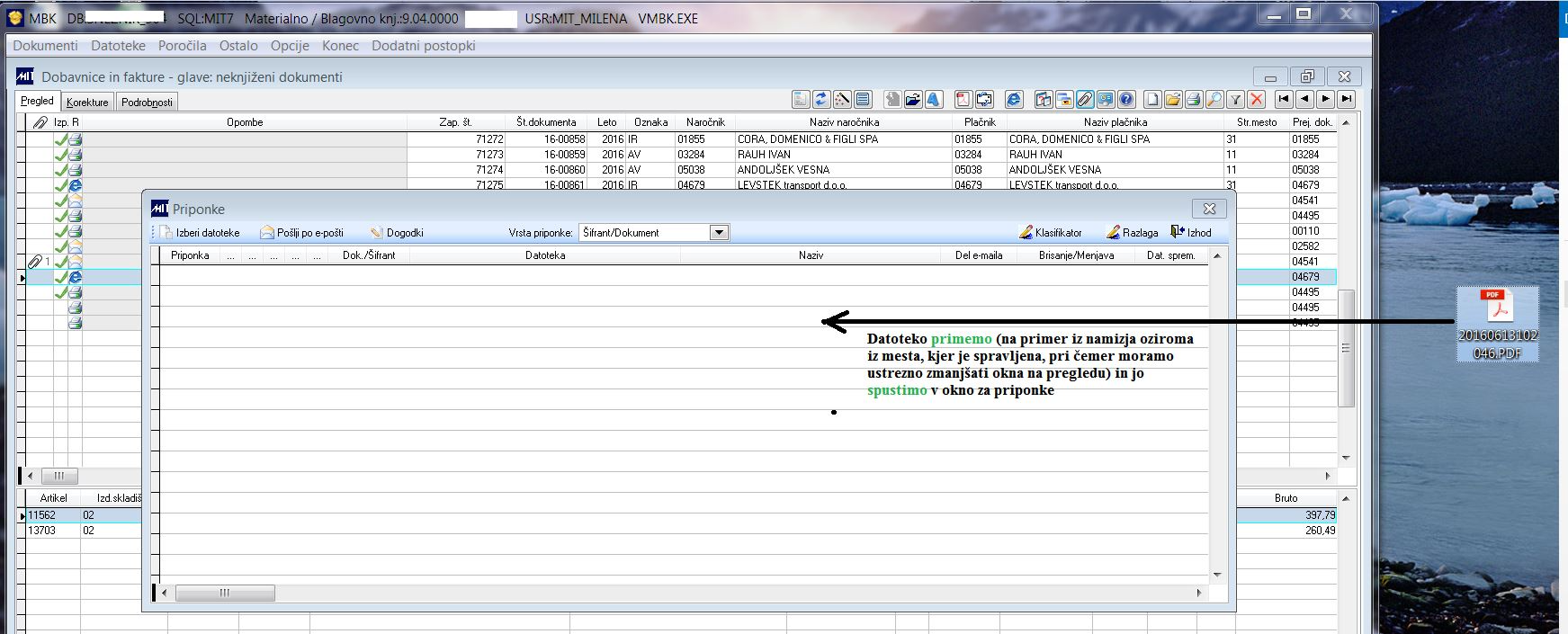Click Pošlji po e-pošti button
Screen dimensions: 1568x634
point(302,233)
